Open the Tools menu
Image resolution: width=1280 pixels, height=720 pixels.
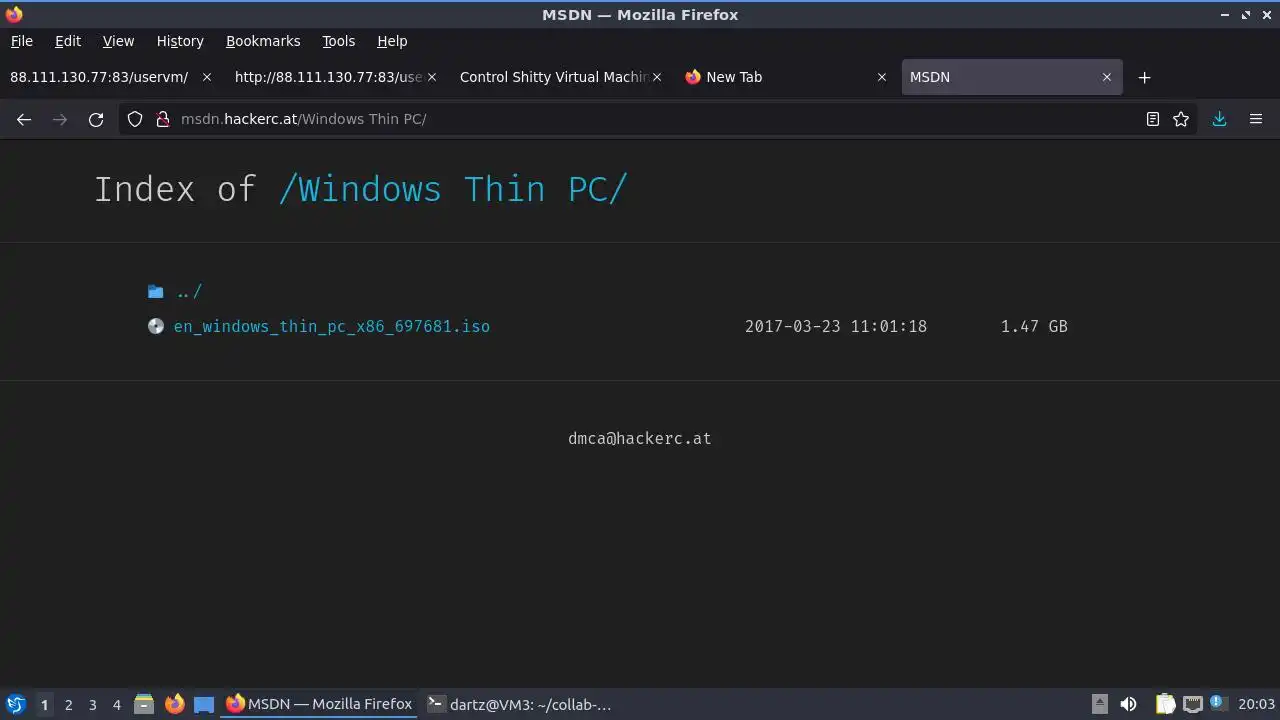[x=338, y=41]
